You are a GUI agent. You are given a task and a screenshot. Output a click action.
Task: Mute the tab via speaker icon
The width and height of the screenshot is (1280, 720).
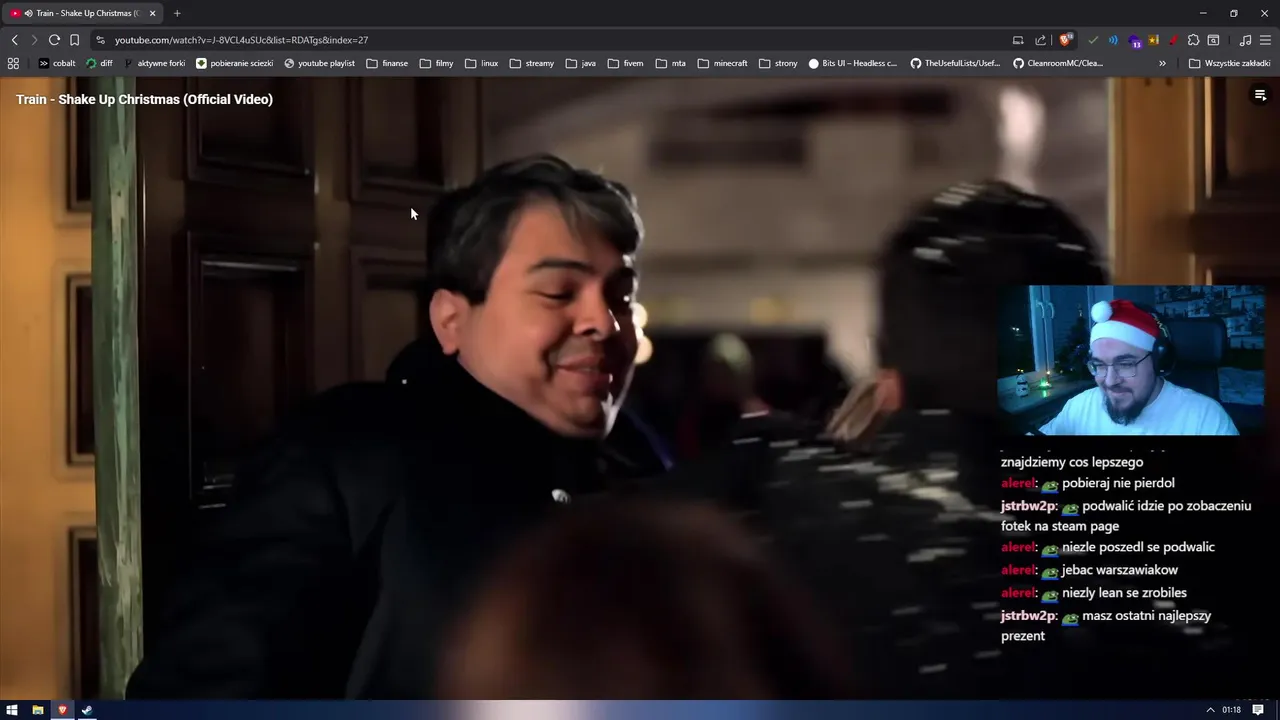27,13
